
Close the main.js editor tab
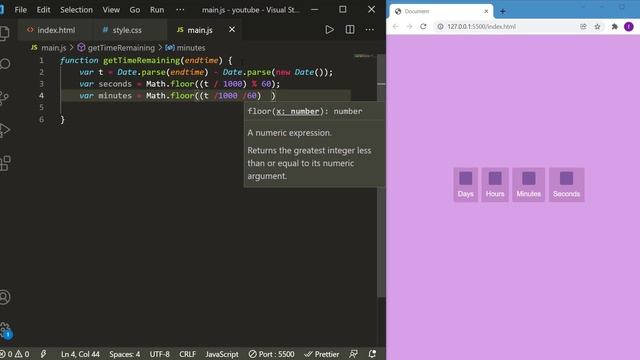(x=232, y=29)
